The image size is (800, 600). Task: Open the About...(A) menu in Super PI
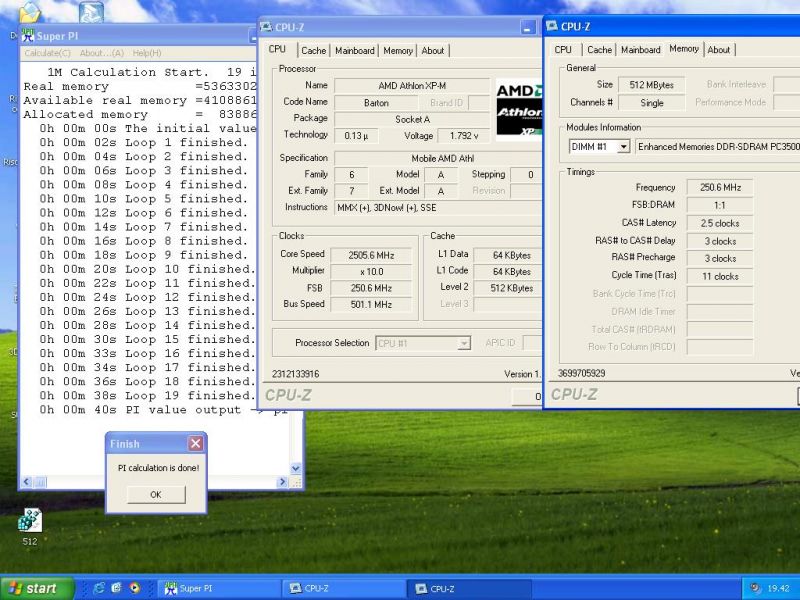102,53
